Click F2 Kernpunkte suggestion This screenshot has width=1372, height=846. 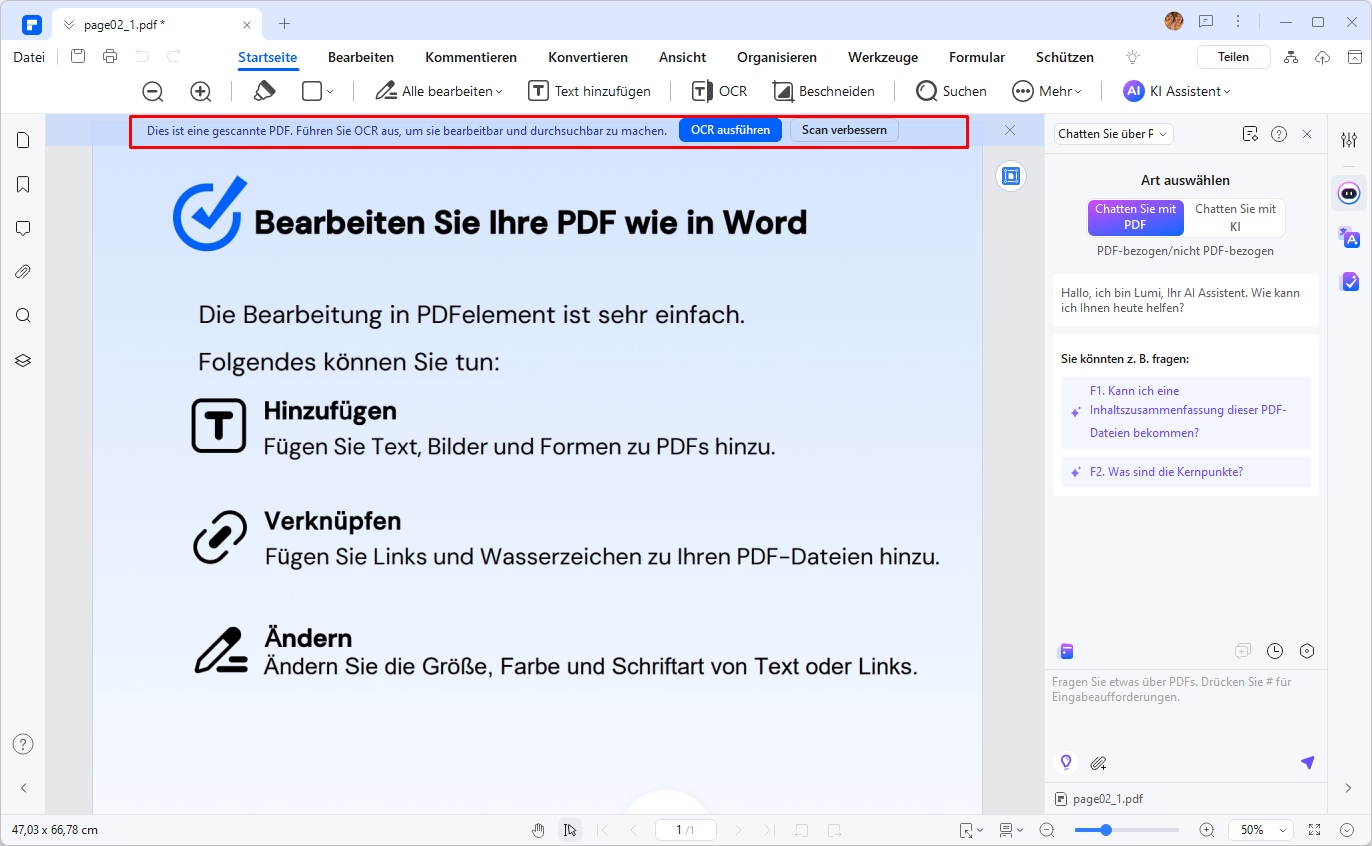point(1186,472)
